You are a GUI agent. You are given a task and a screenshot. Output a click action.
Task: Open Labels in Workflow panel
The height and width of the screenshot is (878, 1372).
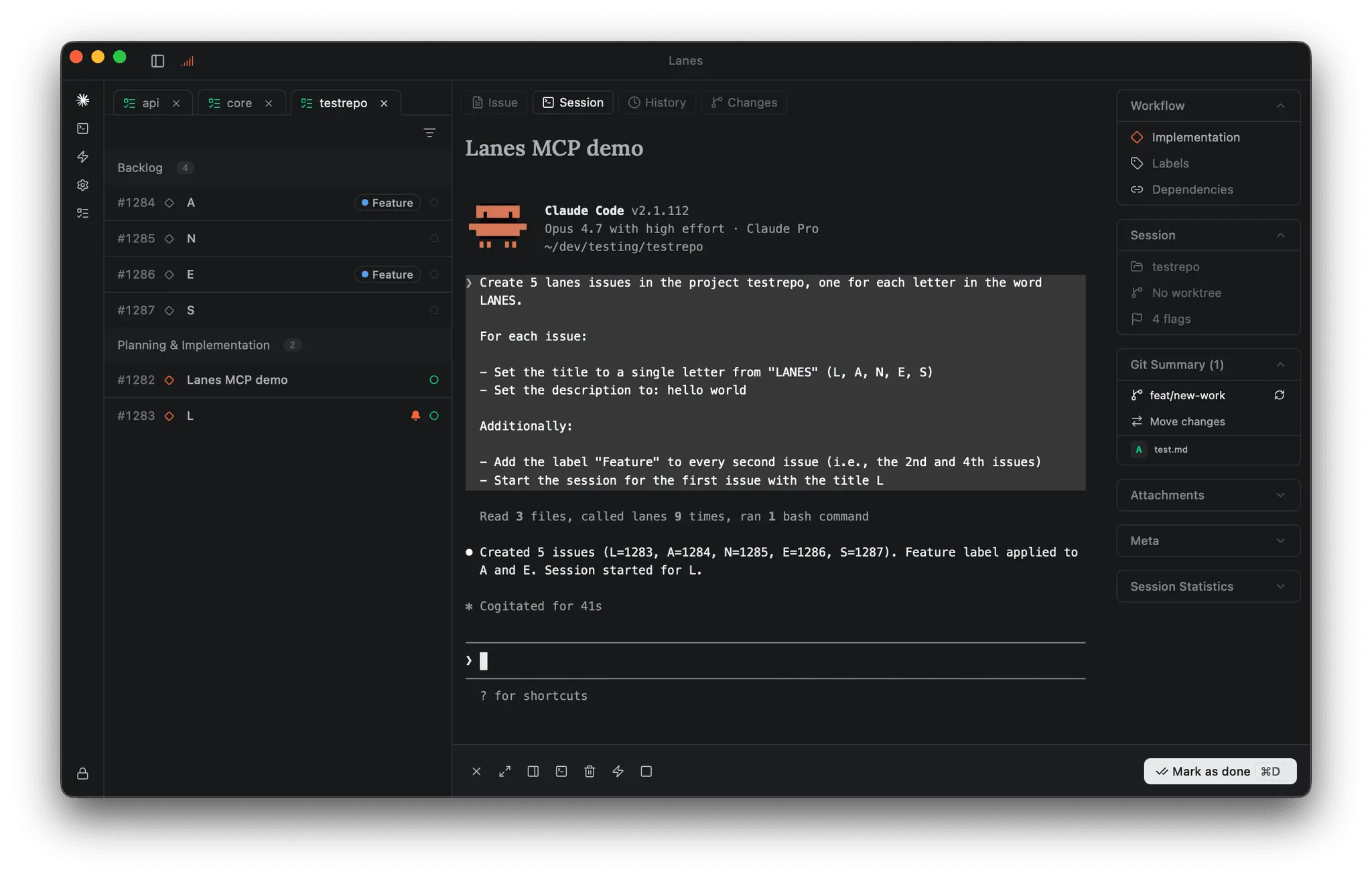click(x=1160, y=163)
